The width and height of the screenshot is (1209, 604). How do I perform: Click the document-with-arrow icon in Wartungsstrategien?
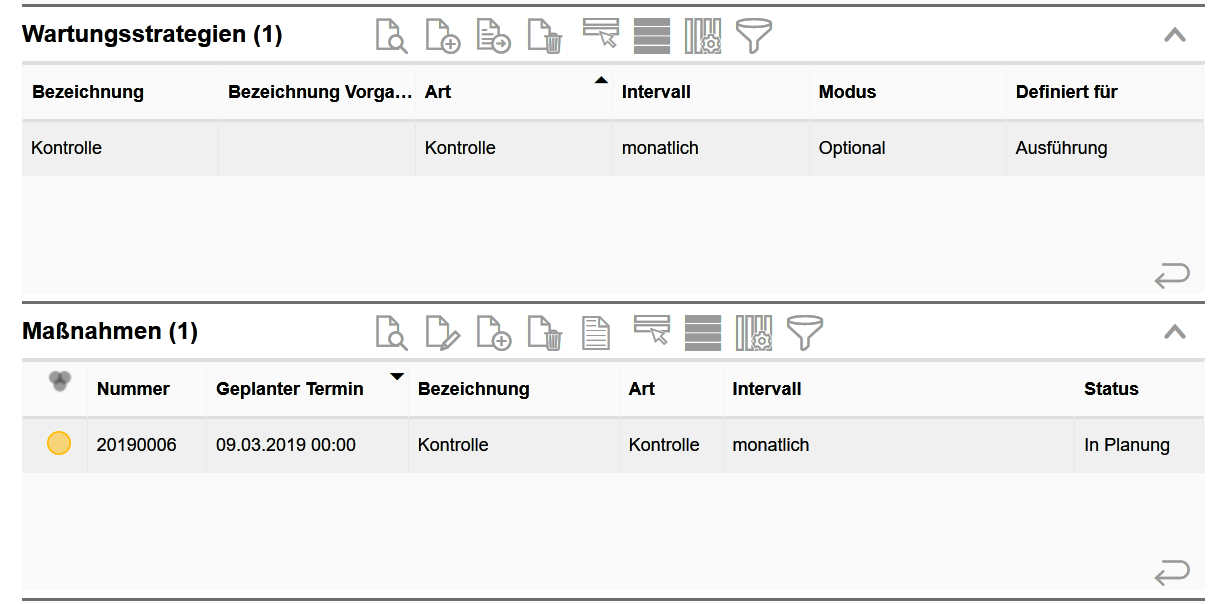[x=493, y=36]
